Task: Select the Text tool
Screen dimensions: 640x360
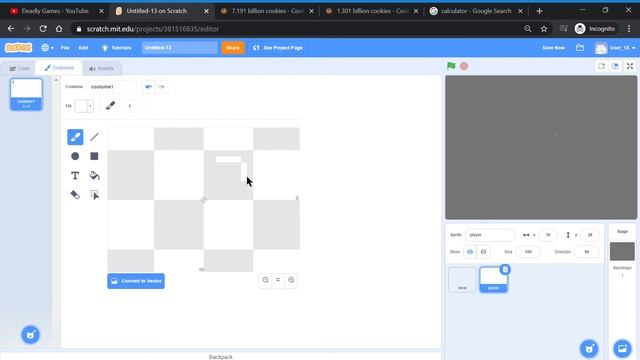Action: (x=75, y=176)
